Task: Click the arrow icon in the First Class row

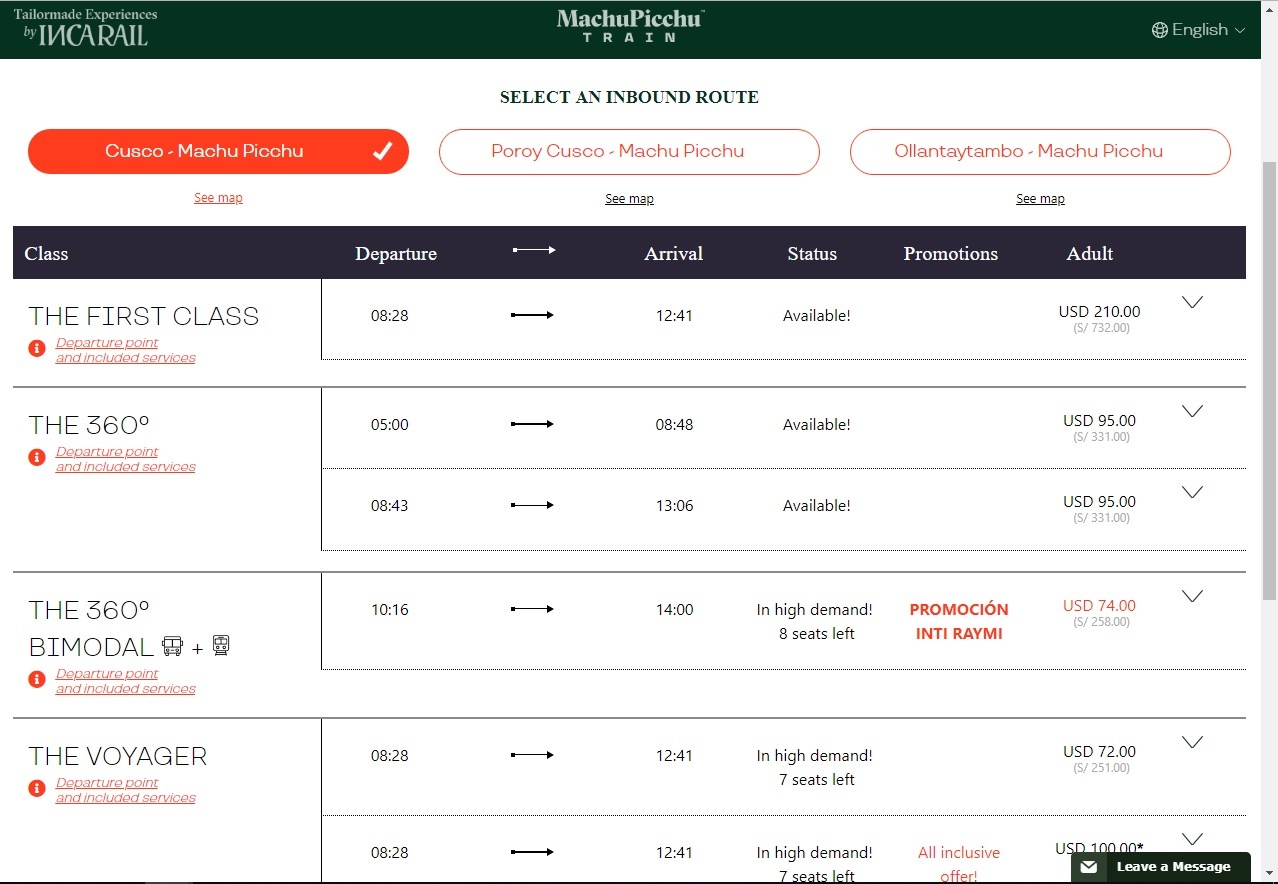Action: [x=532, y=315]
